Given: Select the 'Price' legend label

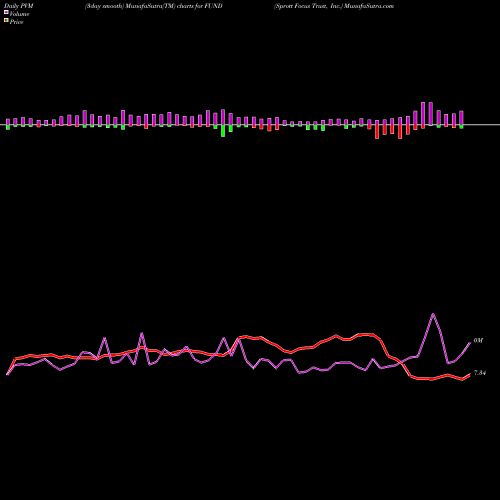Looking at the screenshot, I should (16, 22).
